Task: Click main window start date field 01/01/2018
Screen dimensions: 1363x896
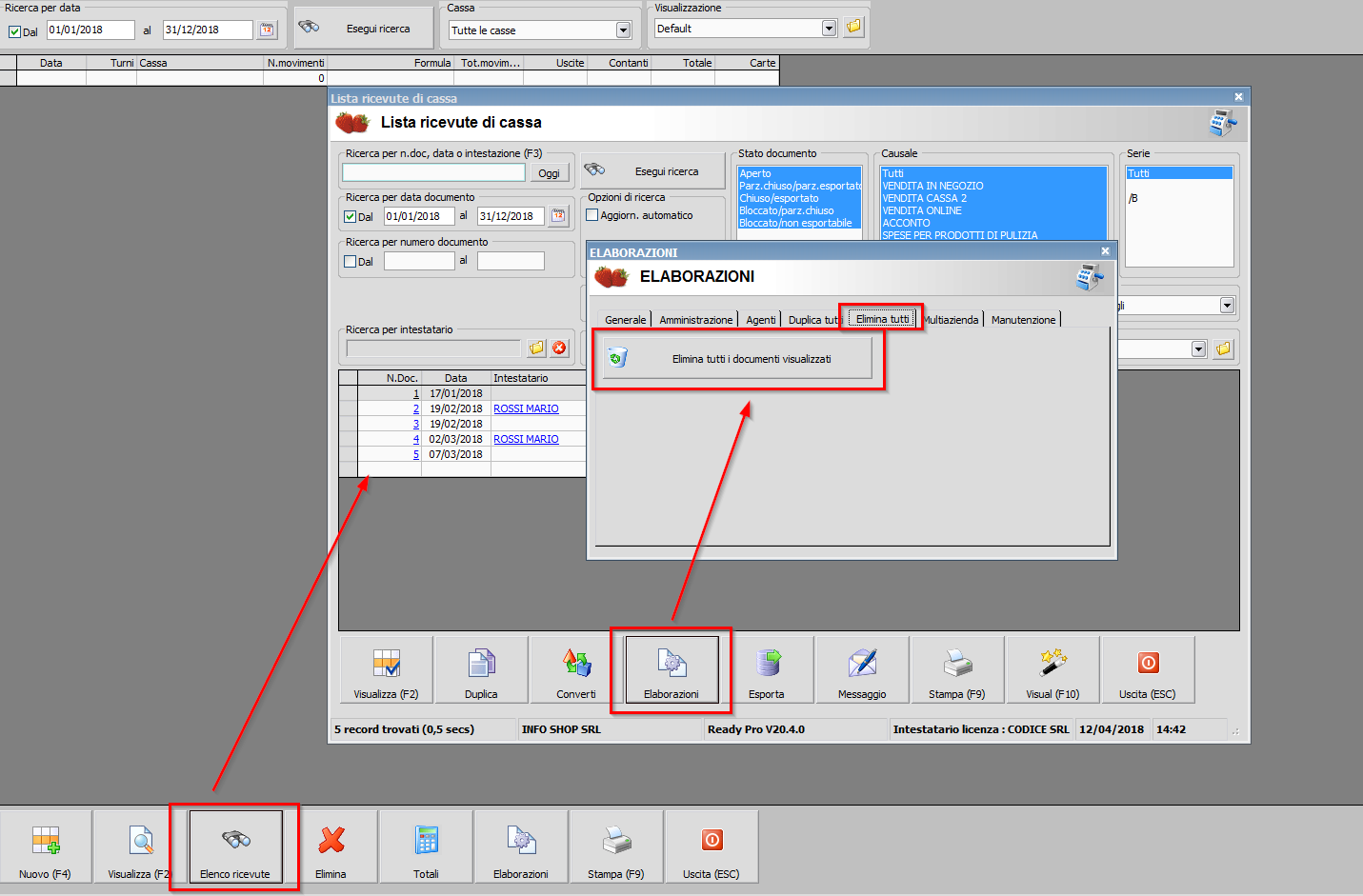Action: pyautogui.click(x=90, y=30)
